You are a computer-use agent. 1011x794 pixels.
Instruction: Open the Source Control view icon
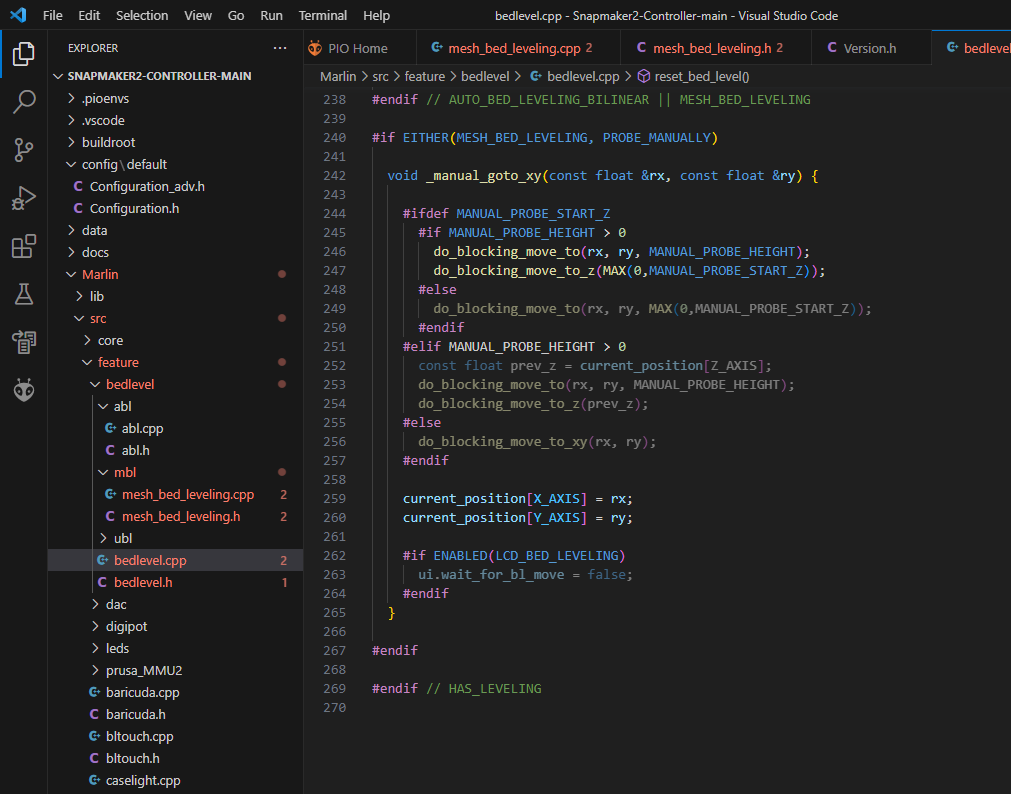point(24,150)
